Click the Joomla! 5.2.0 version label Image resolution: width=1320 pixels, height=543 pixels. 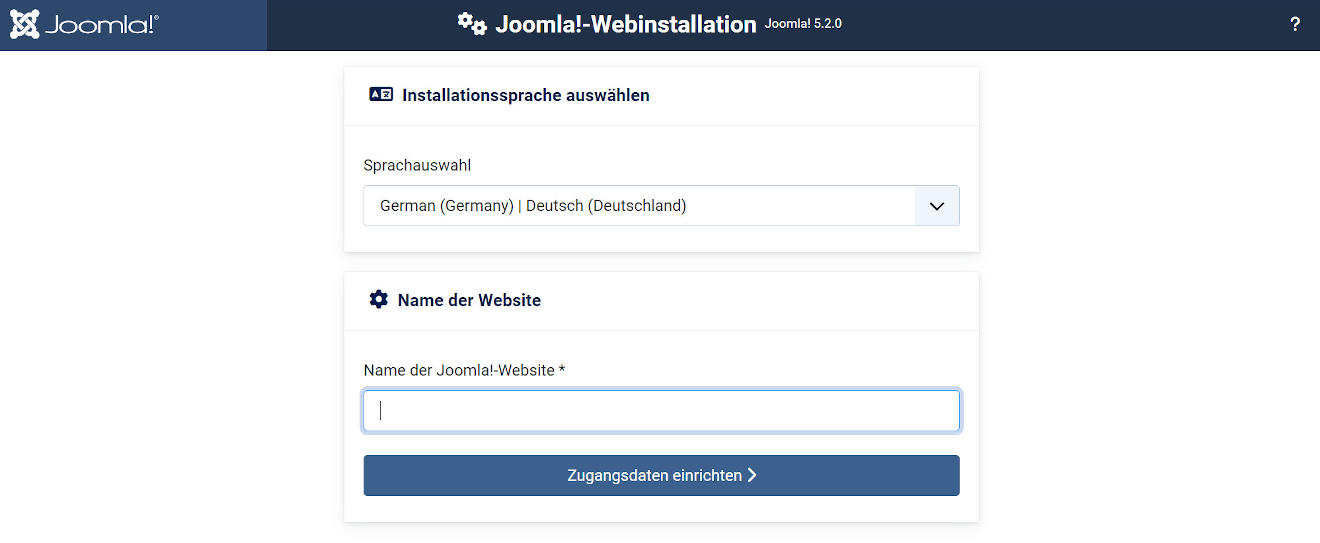pyautogui.click(x=803, y=23)
